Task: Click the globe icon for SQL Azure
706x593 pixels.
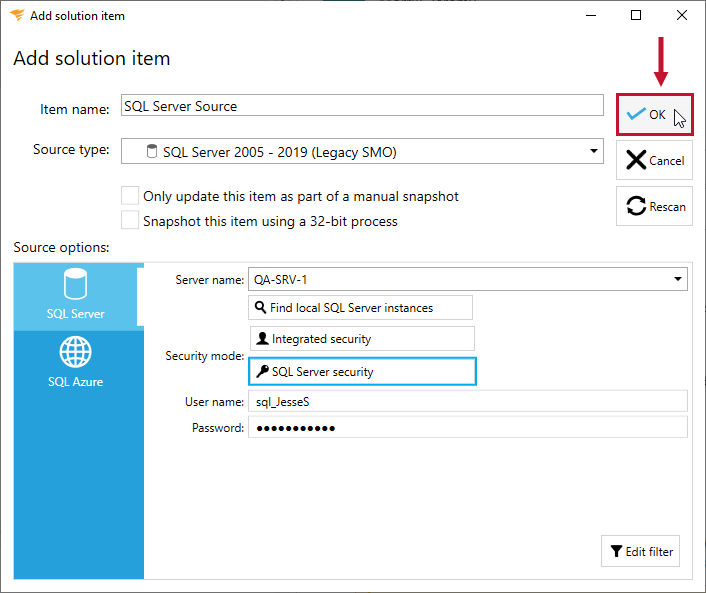Action: coord(75,352)
